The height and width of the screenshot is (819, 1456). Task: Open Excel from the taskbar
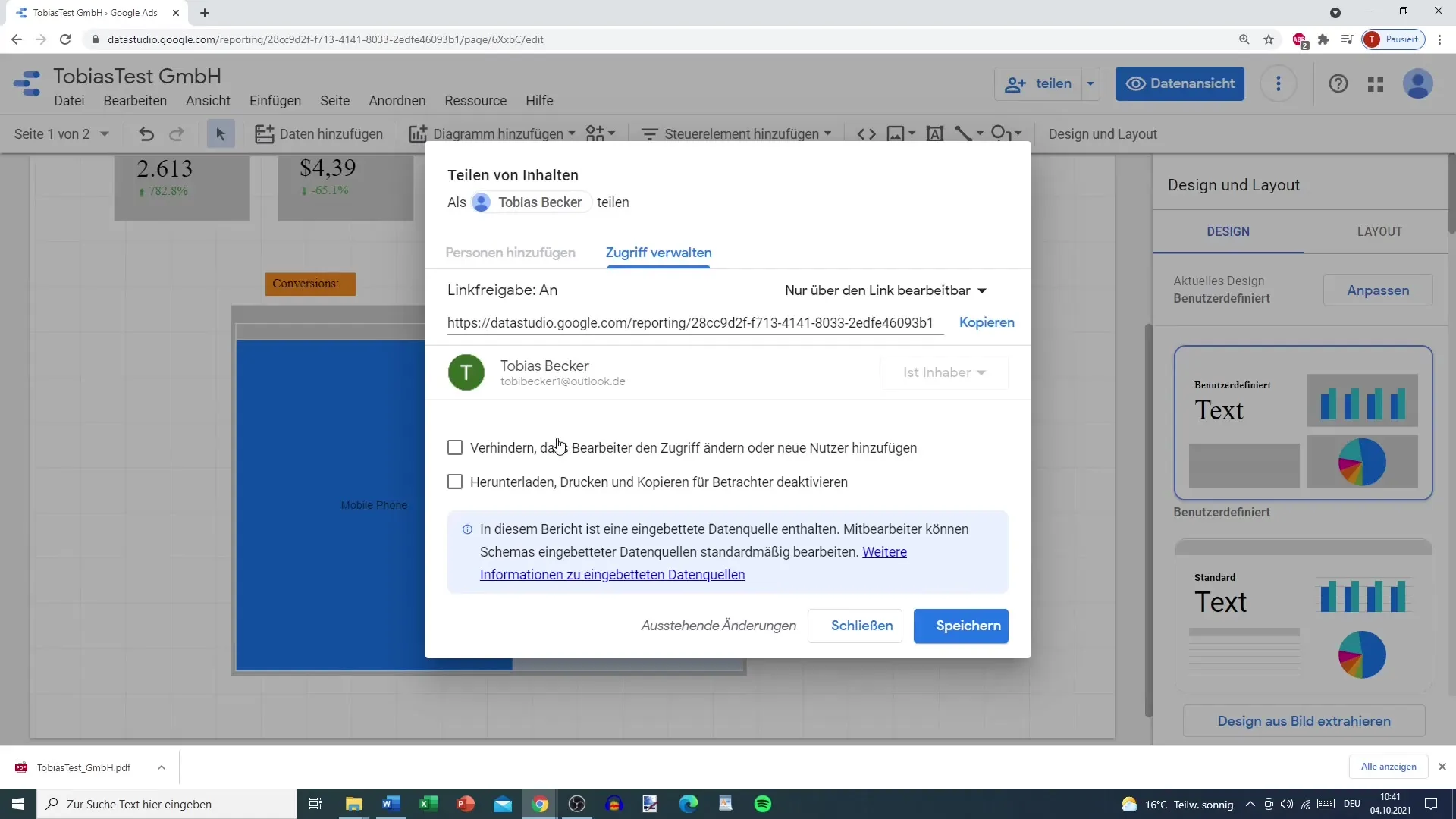click(428, 804)
